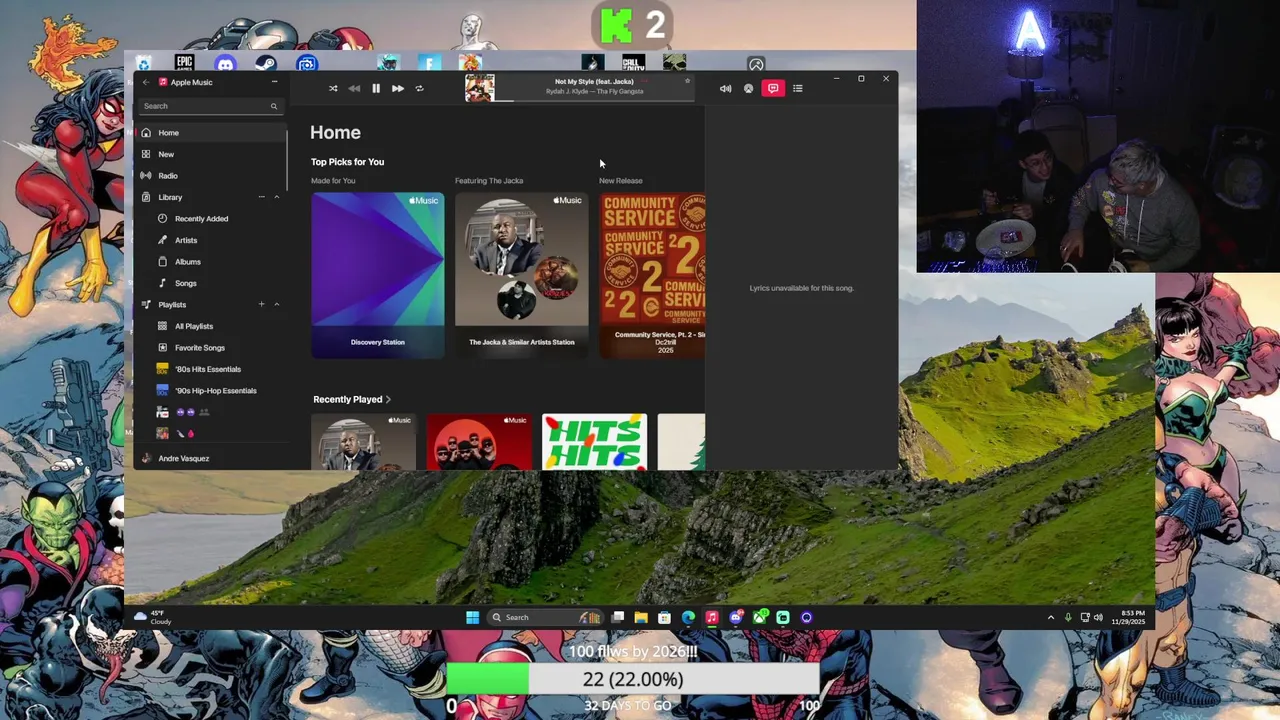The width and height of the screenshot is (1280, 720).
Task: Open the Radio section in the sidebar
Action: click(x=211, y=176)
